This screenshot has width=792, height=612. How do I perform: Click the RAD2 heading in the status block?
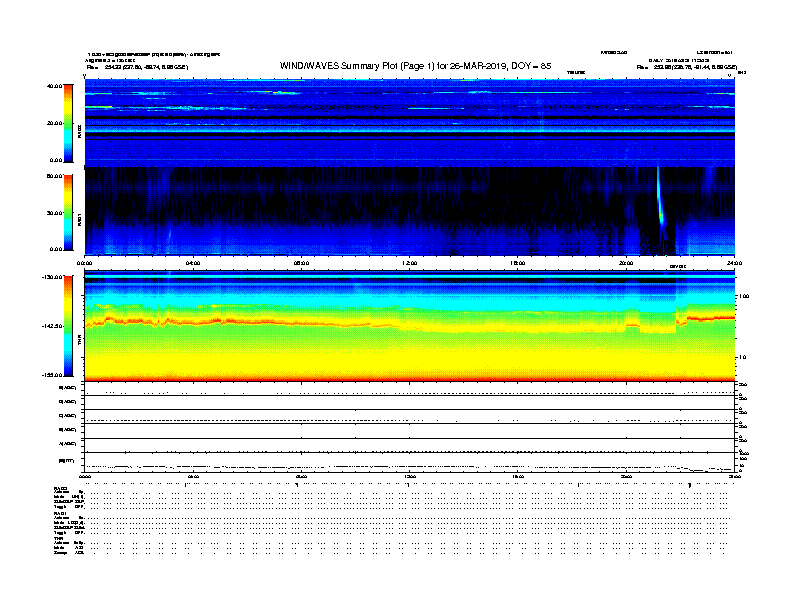click(61, 488)
